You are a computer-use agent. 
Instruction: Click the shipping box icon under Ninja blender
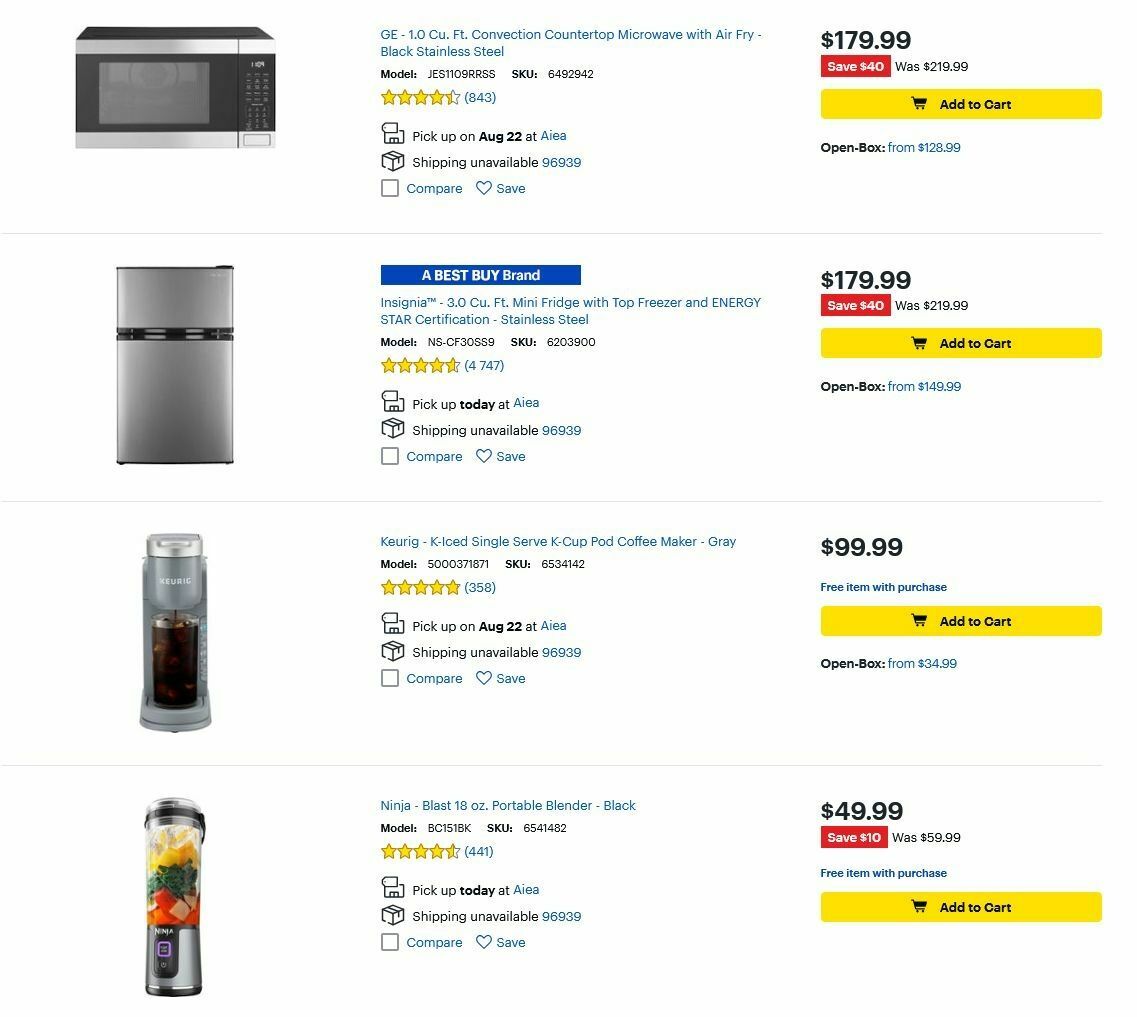point(391,914)
